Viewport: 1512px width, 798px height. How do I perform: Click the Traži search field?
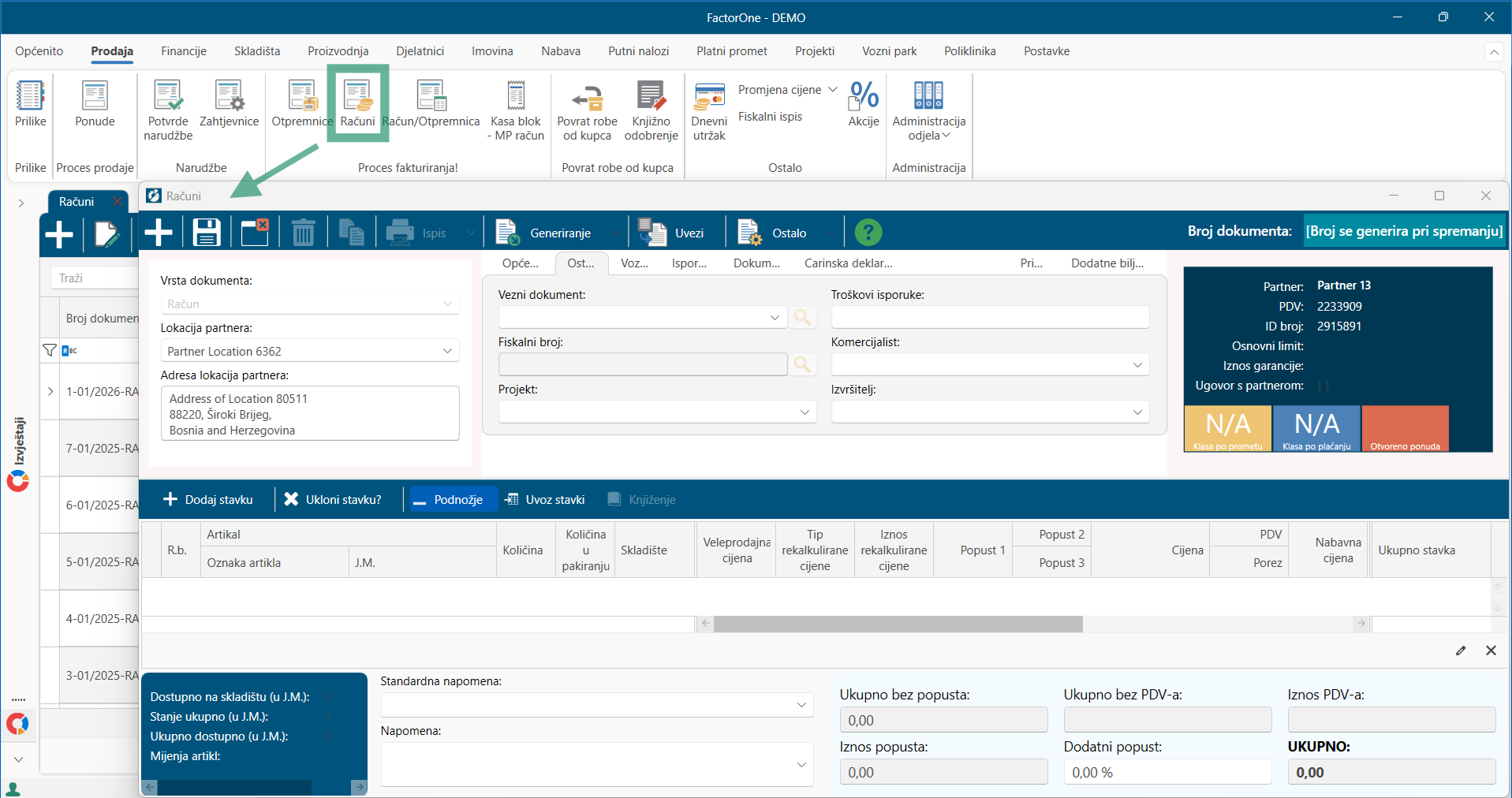(x=95, y=278)
